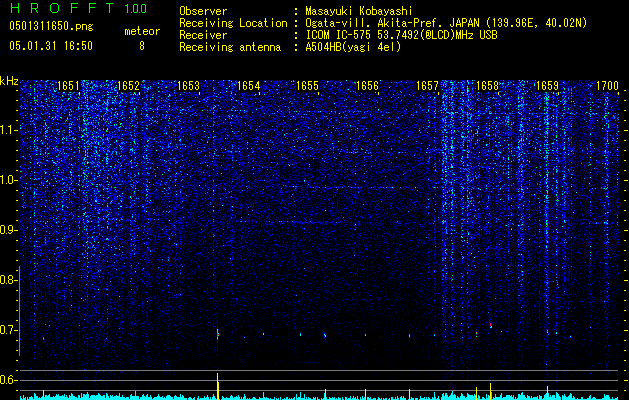
Task: Click the Observer name Masayuki Kobayashi
Action: click(x=359, y=11)
